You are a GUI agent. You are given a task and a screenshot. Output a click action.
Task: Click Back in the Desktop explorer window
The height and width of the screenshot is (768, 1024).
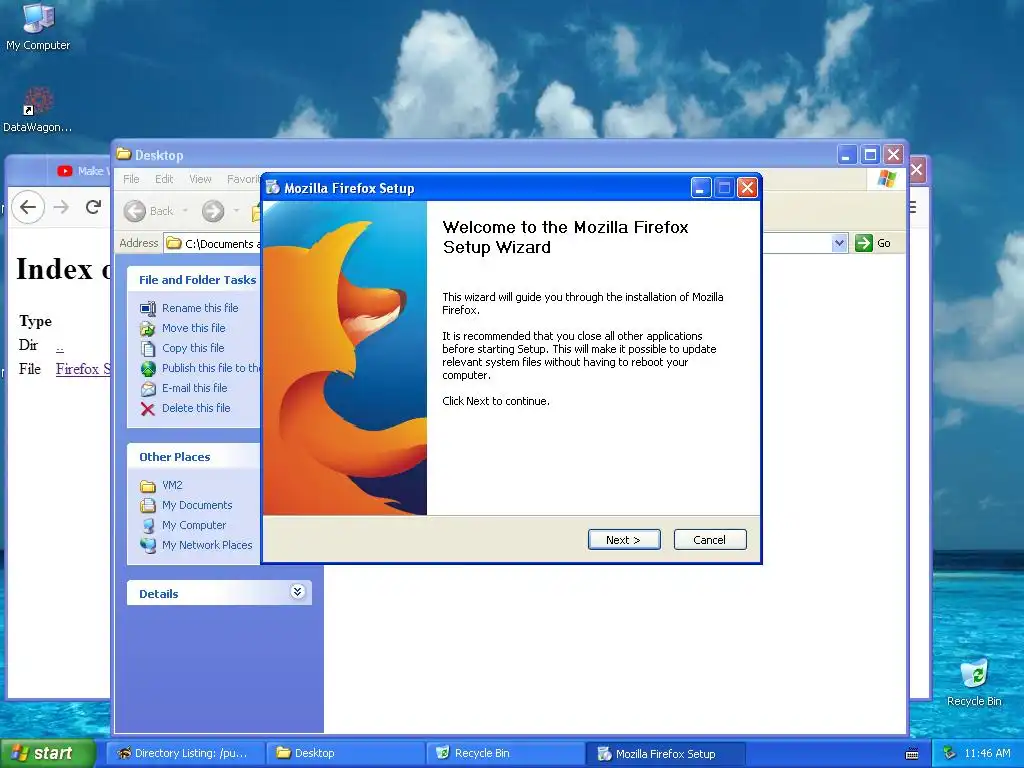point(149,211)
